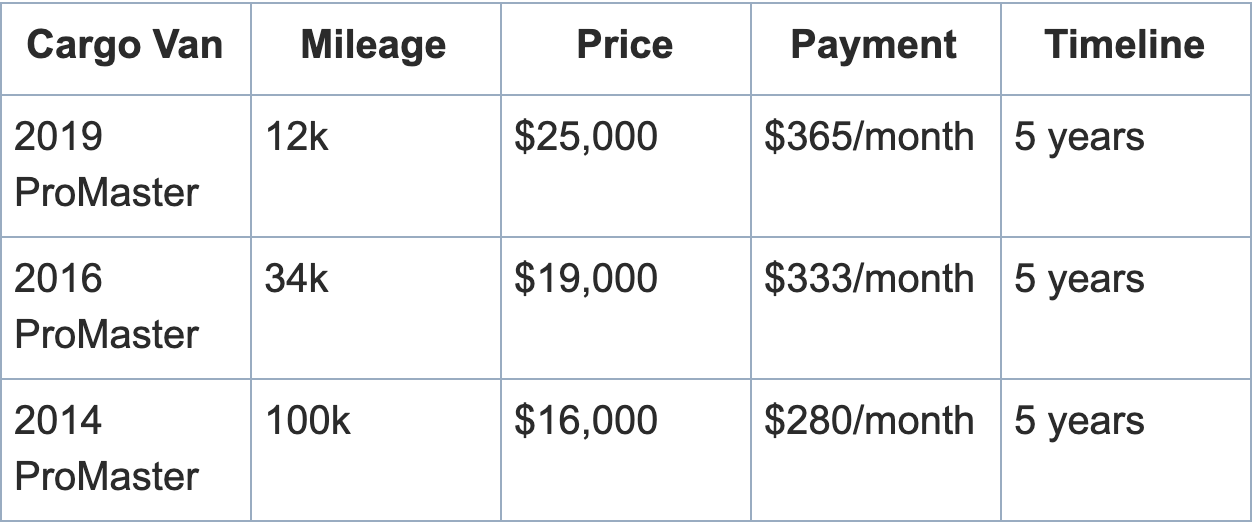Click the 12k mileage cell
The height and width of the screenshot is (524, 1254).
[296, 138]
